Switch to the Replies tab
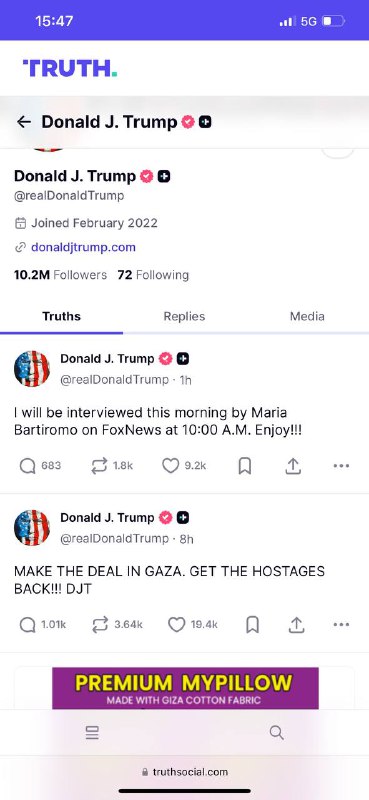 tap(184, 316)
